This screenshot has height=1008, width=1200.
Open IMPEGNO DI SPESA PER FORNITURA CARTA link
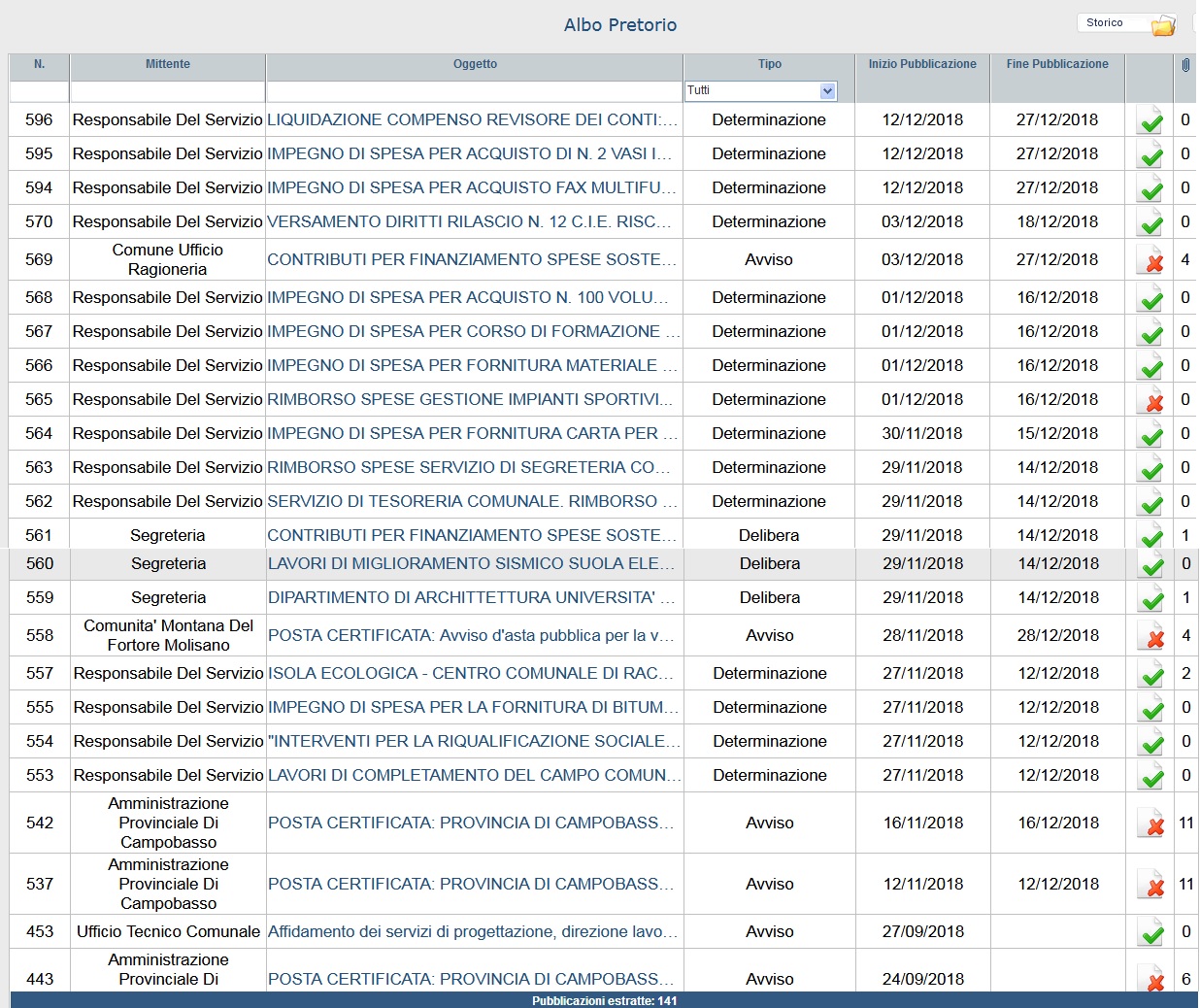coord(473,433)
